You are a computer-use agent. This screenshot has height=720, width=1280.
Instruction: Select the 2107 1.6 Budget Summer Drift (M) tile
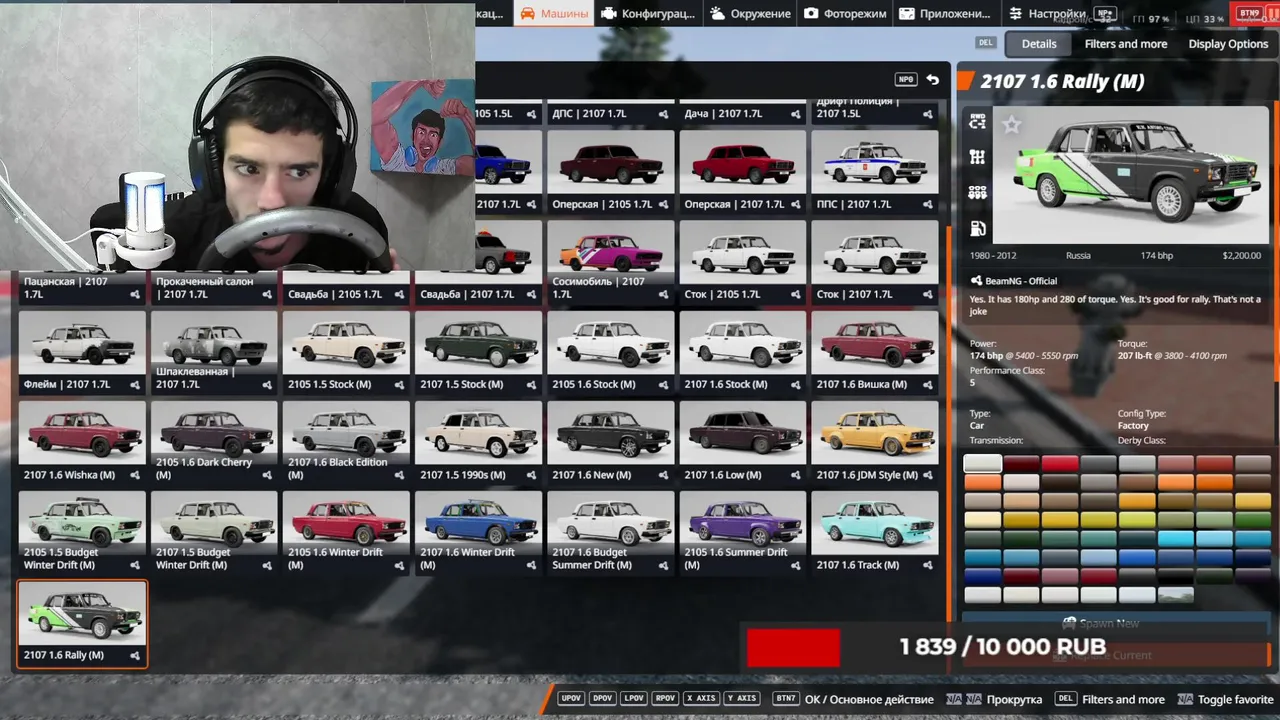(610, 533)
